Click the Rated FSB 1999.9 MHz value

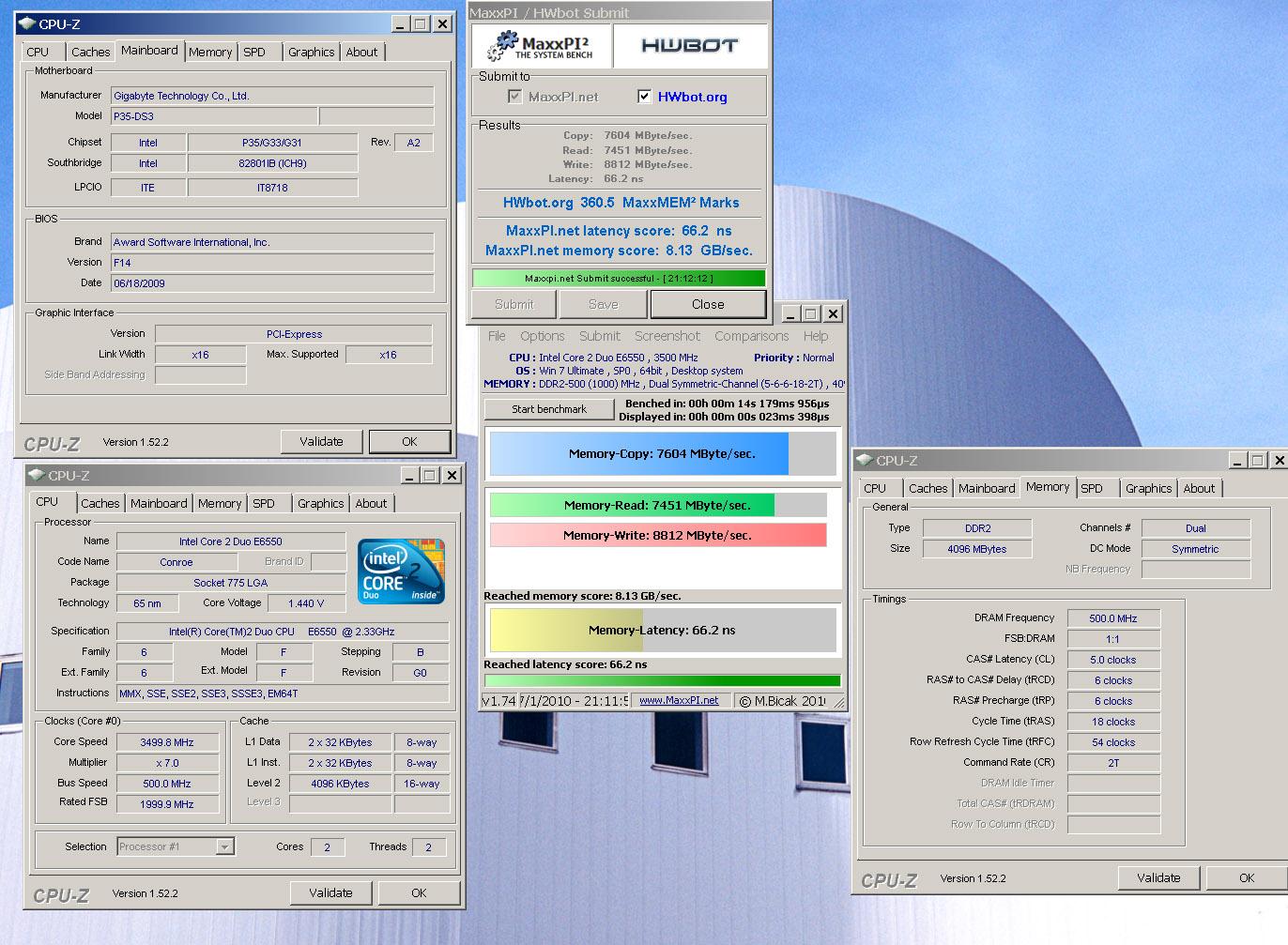click(167, 804)
